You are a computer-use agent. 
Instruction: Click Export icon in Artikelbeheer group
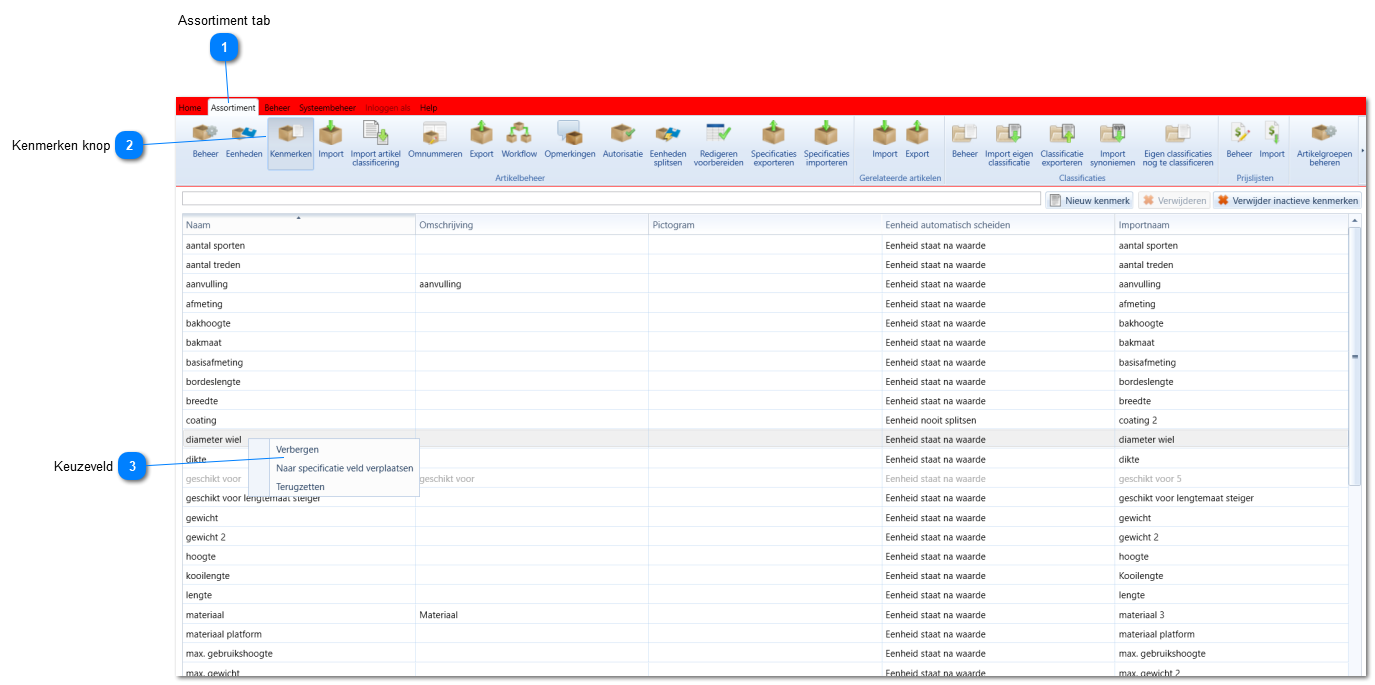(x=481, y=141)
